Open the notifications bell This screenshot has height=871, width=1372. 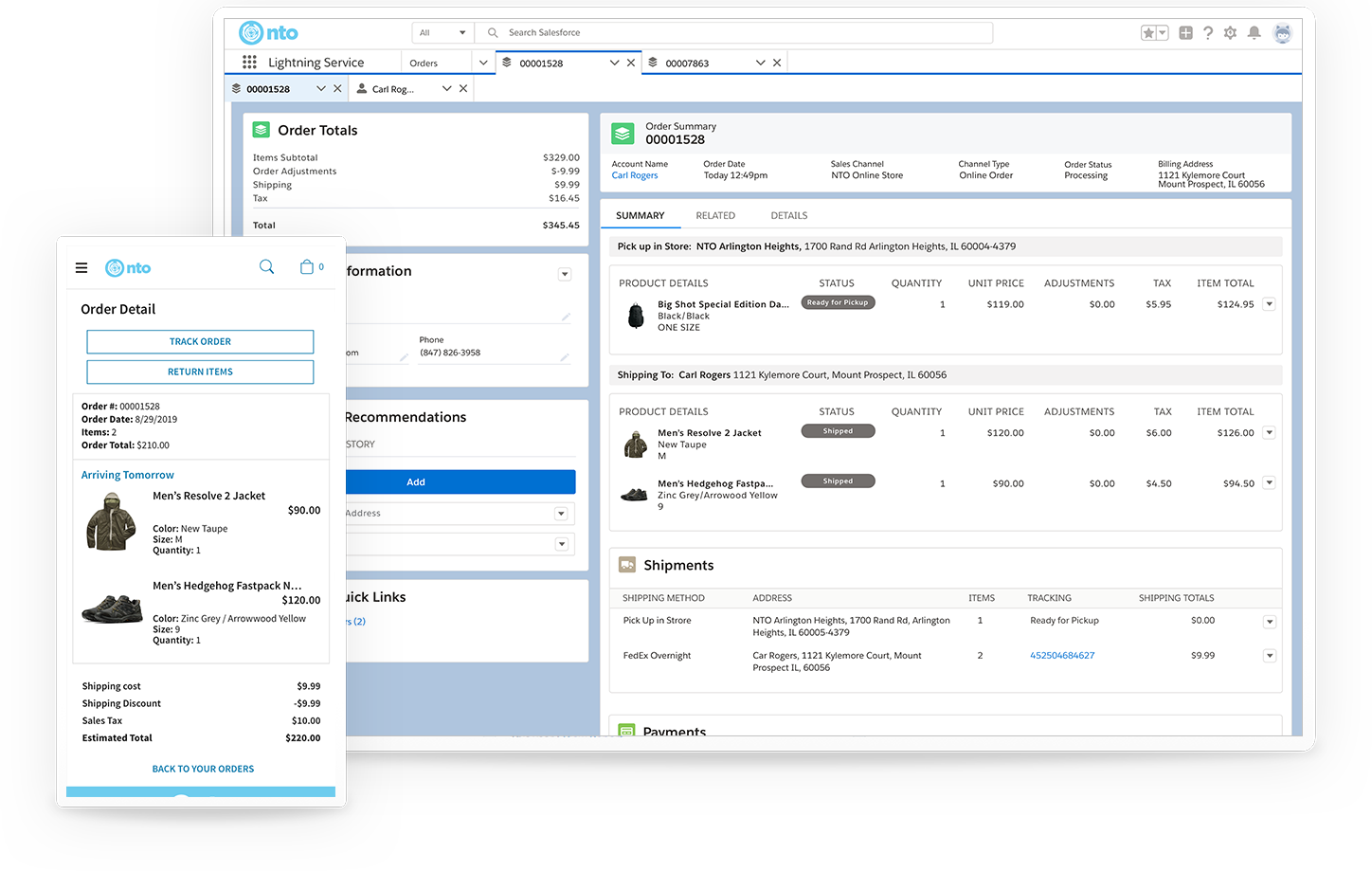pos(1253,32)
